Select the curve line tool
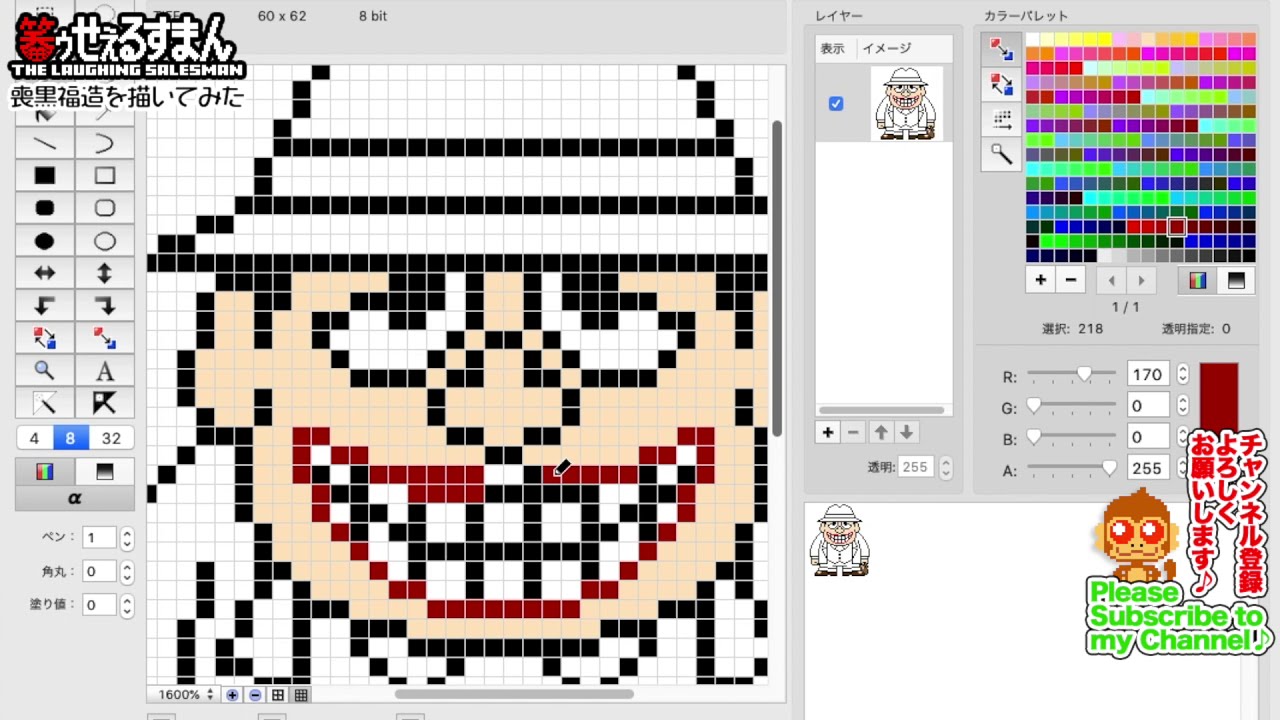1280x720 pixels. [x=105, y=144]
